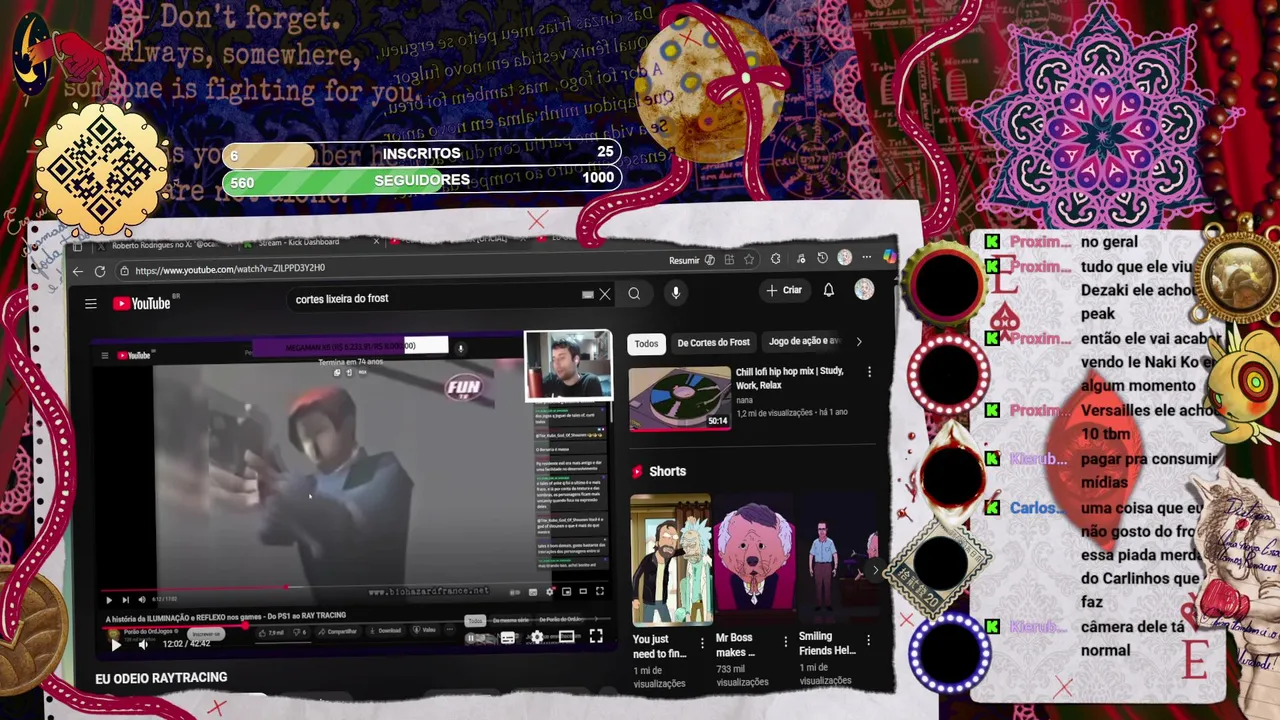Open Chill lofi hip hop mix thumbnail
The height and width of the screenshot is (720, 1280).
(x=680, y=399)
